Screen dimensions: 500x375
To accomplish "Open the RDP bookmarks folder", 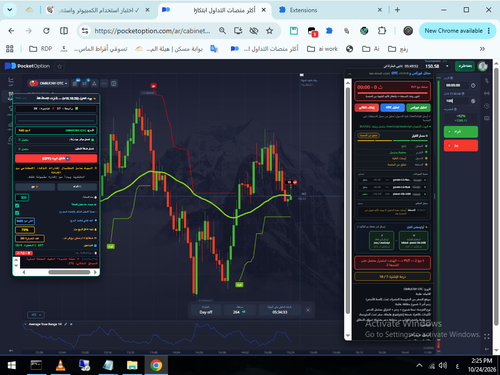I will [x=40, y=49].
